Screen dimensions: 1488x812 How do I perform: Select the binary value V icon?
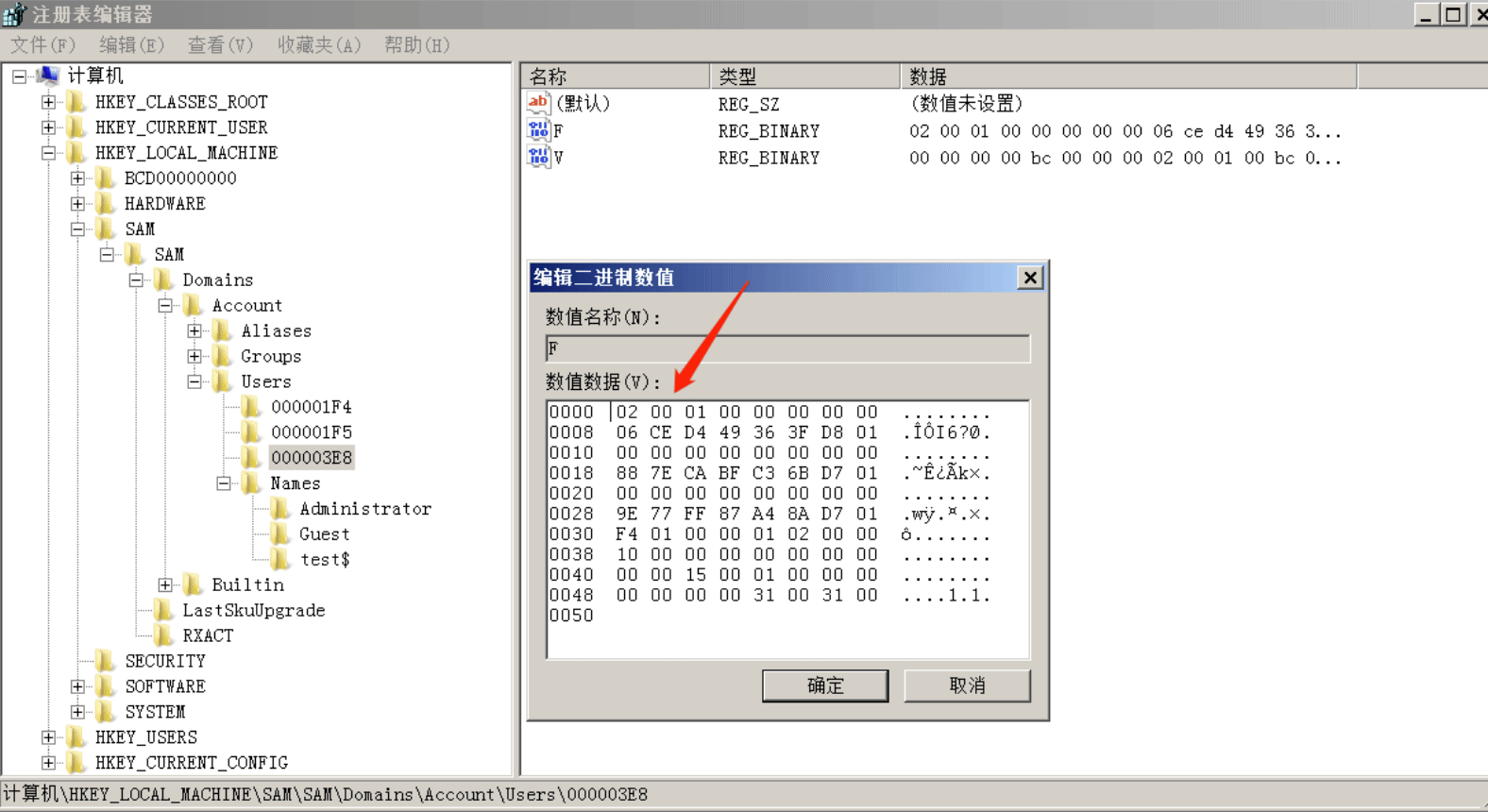pos(538,157)
